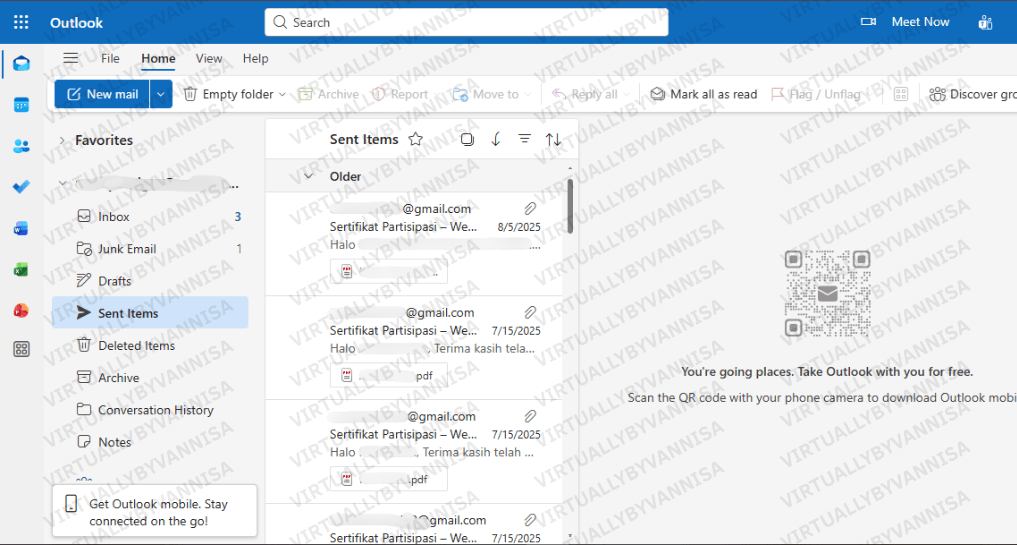Open the To Do checkmark app
The width and height of the screenshot is (1017, 545).
(x=21, y=187)
